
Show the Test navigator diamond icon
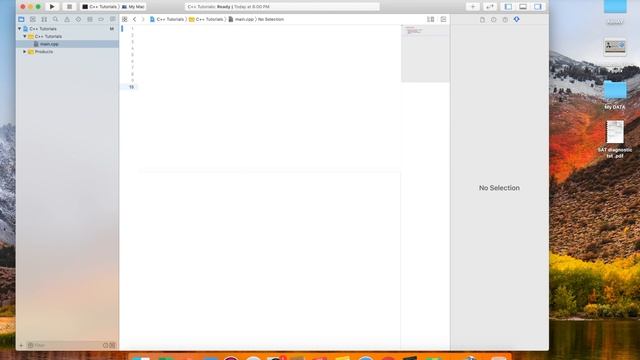(78, 19)
